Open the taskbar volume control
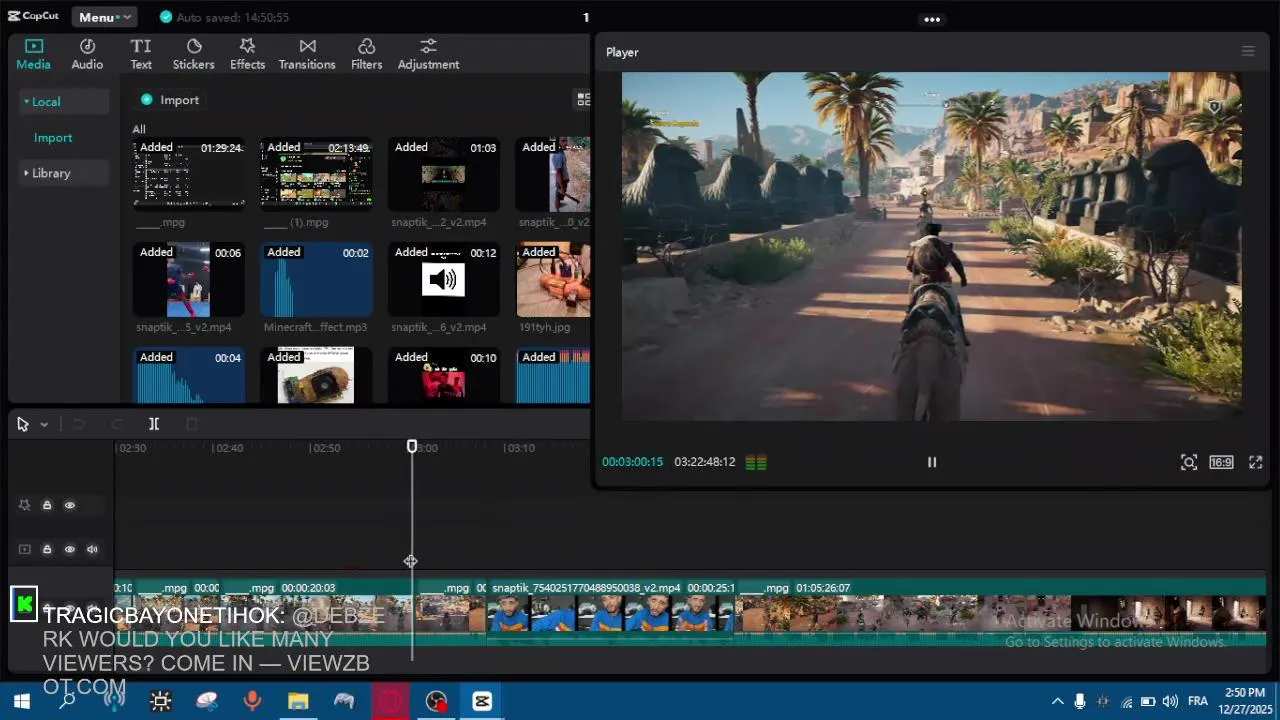This screenshot has height=720, width=1280. (x=1170, y=701)
